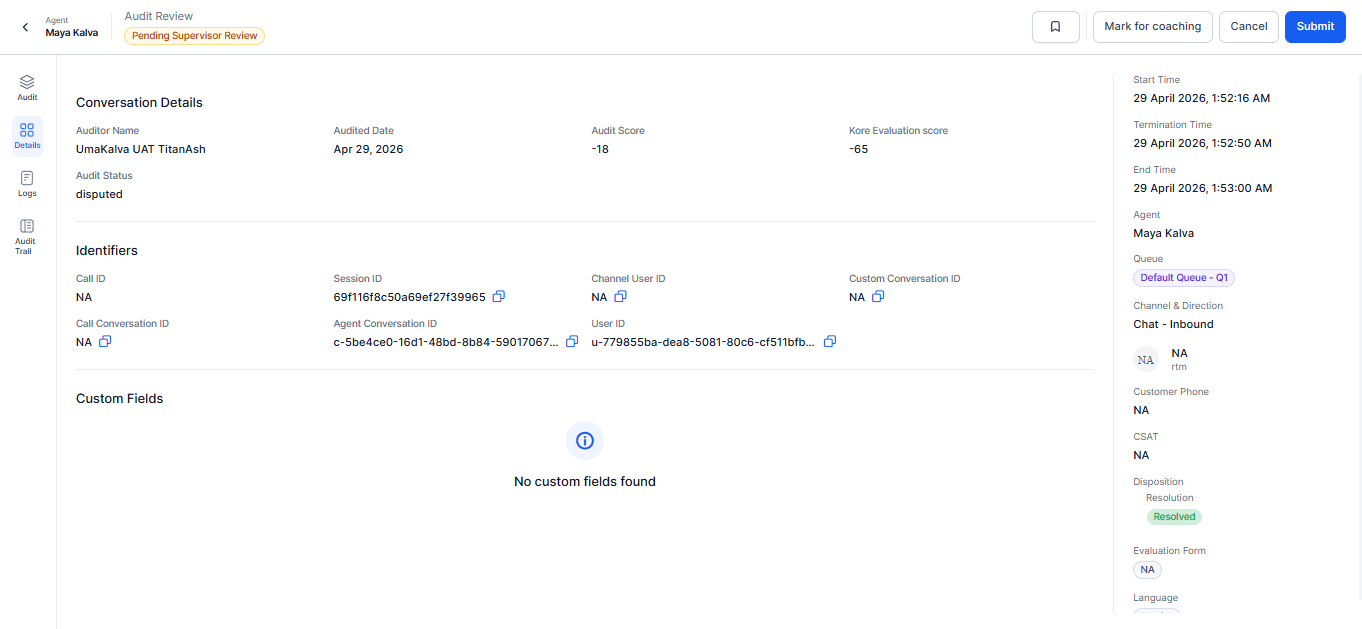Click the Identifiers heading
Image resolution: width=1362 pixels, height=629 pixels.
click(107, 250)
